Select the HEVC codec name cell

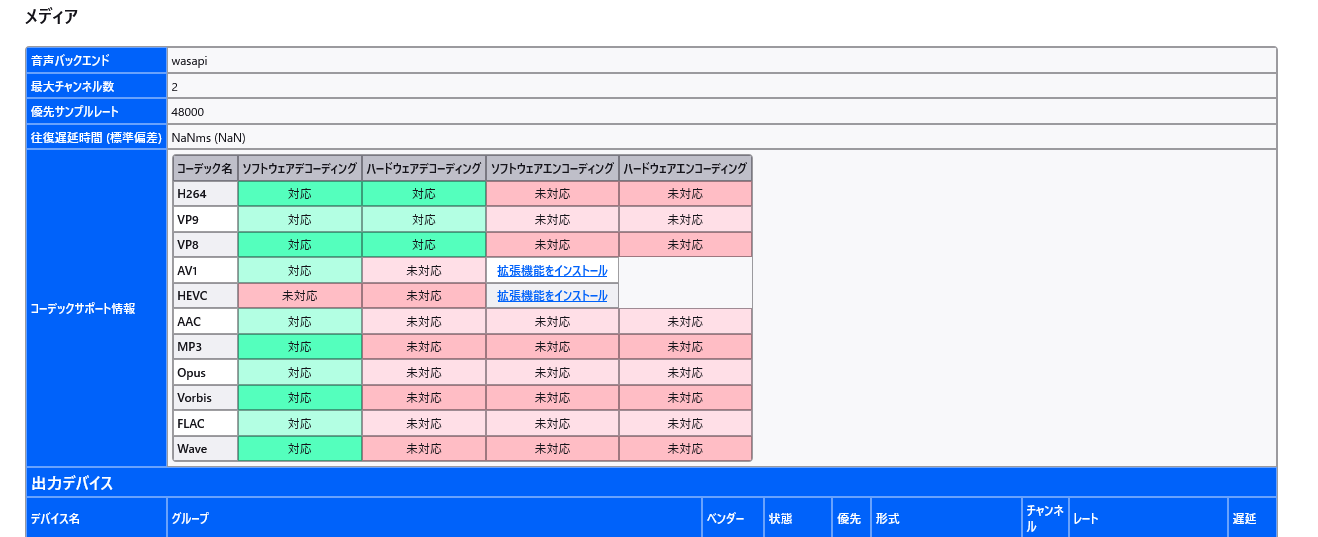pos(205,296)
